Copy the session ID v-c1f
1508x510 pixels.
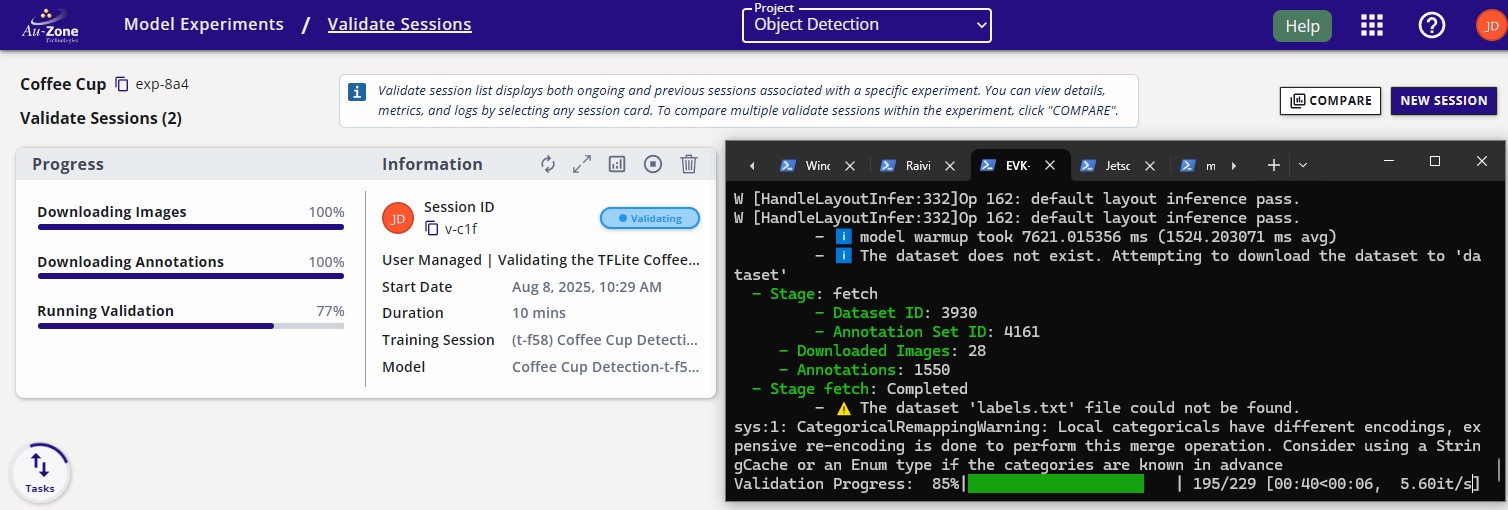432,228
